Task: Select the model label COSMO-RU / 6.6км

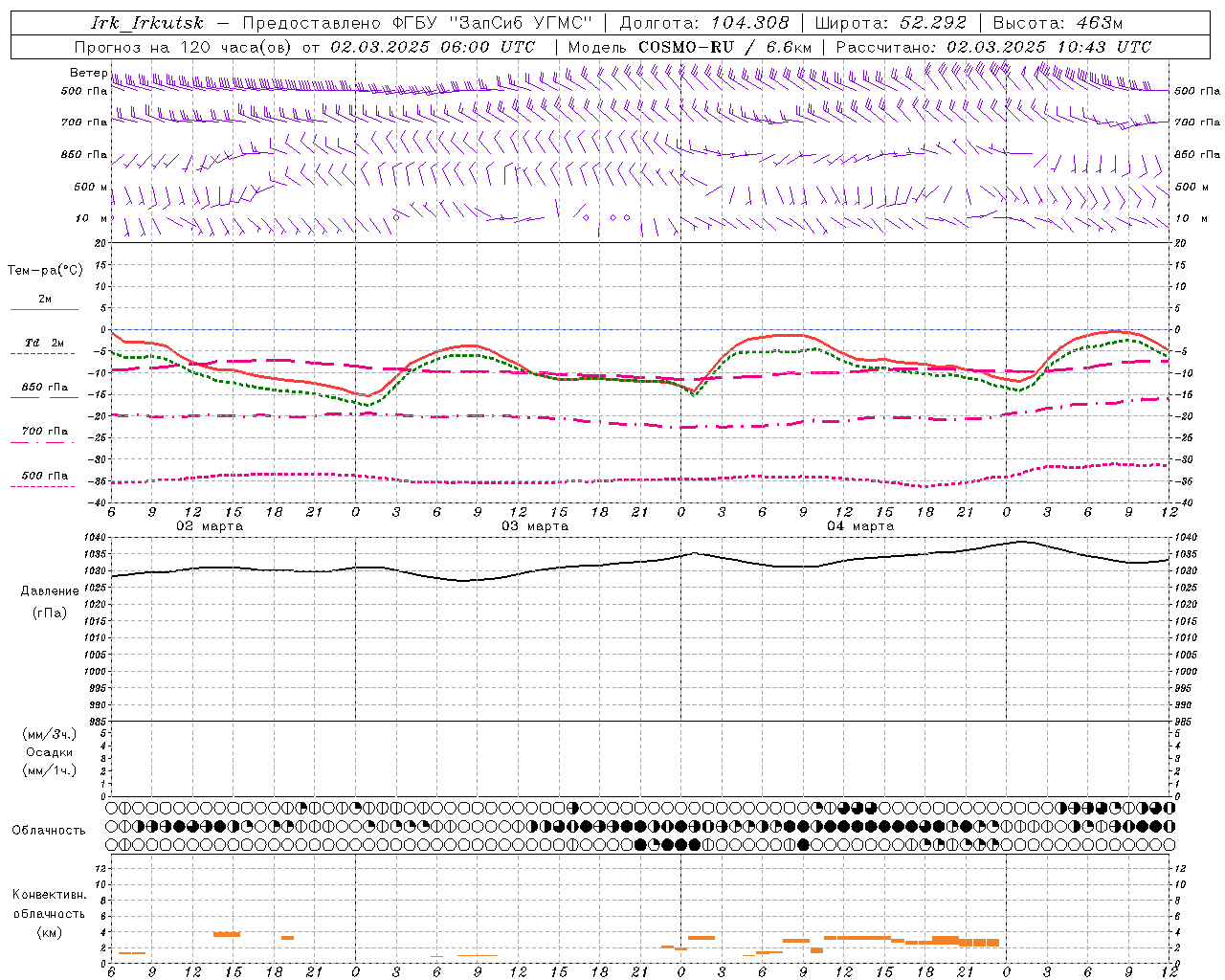Action: point(725,47)
